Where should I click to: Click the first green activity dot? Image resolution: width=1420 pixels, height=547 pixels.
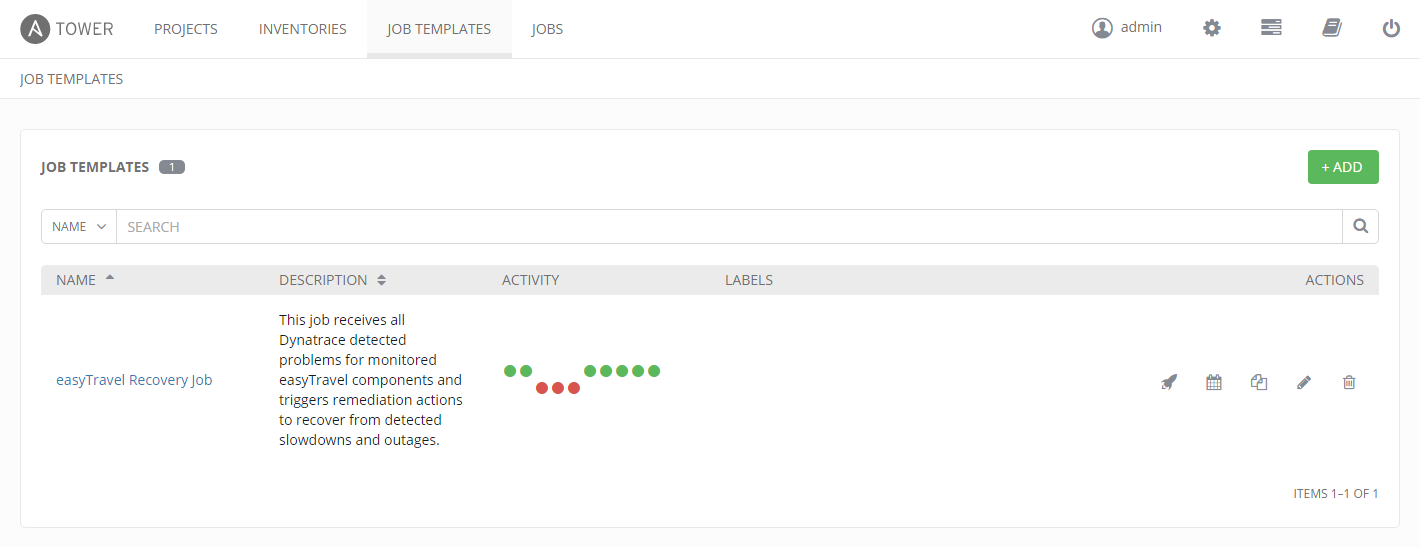(x=510, y=371)
